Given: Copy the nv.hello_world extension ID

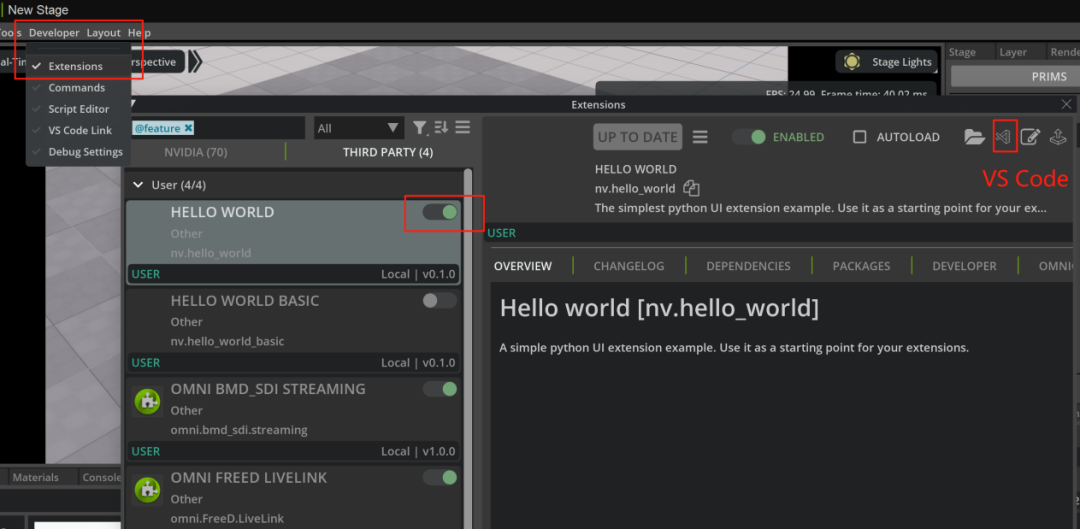Looking at the screenshot, I should [x=692, y=188].
